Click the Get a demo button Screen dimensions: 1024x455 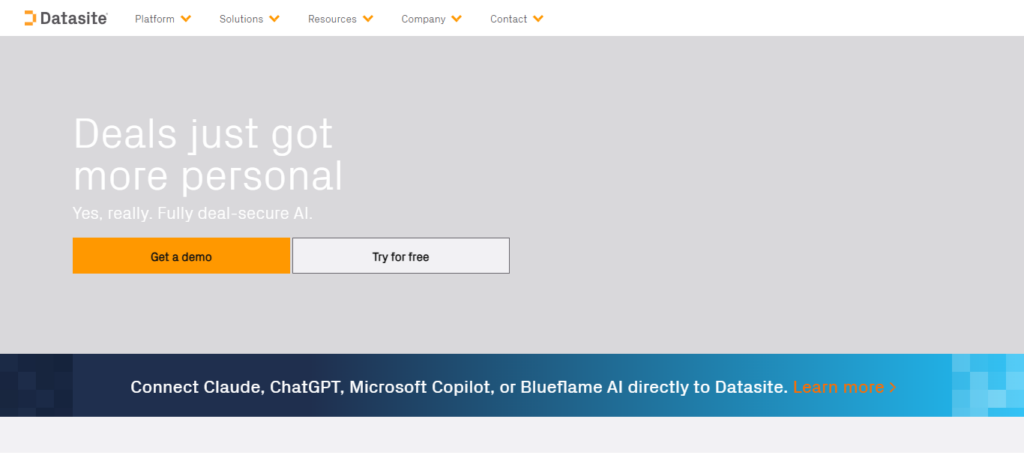click(181, 256)
